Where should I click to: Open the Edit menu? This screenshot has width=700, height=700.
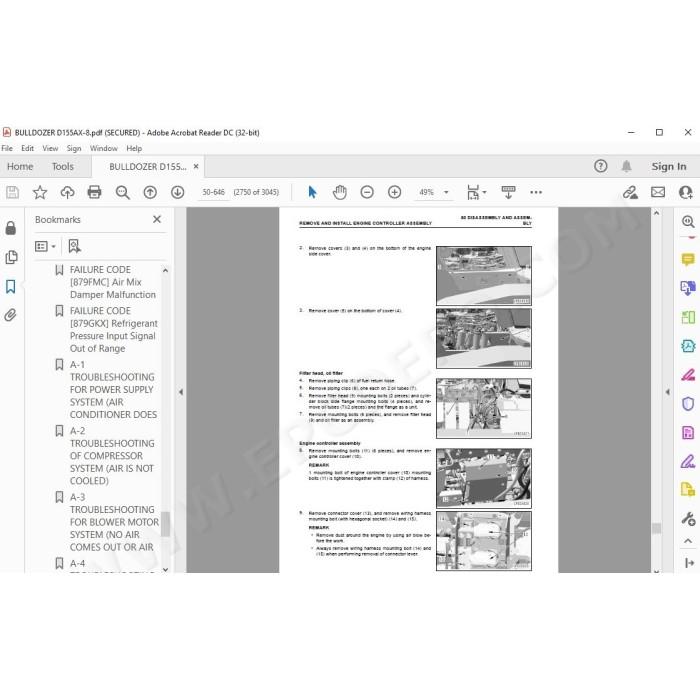click(x=27, y=148)
